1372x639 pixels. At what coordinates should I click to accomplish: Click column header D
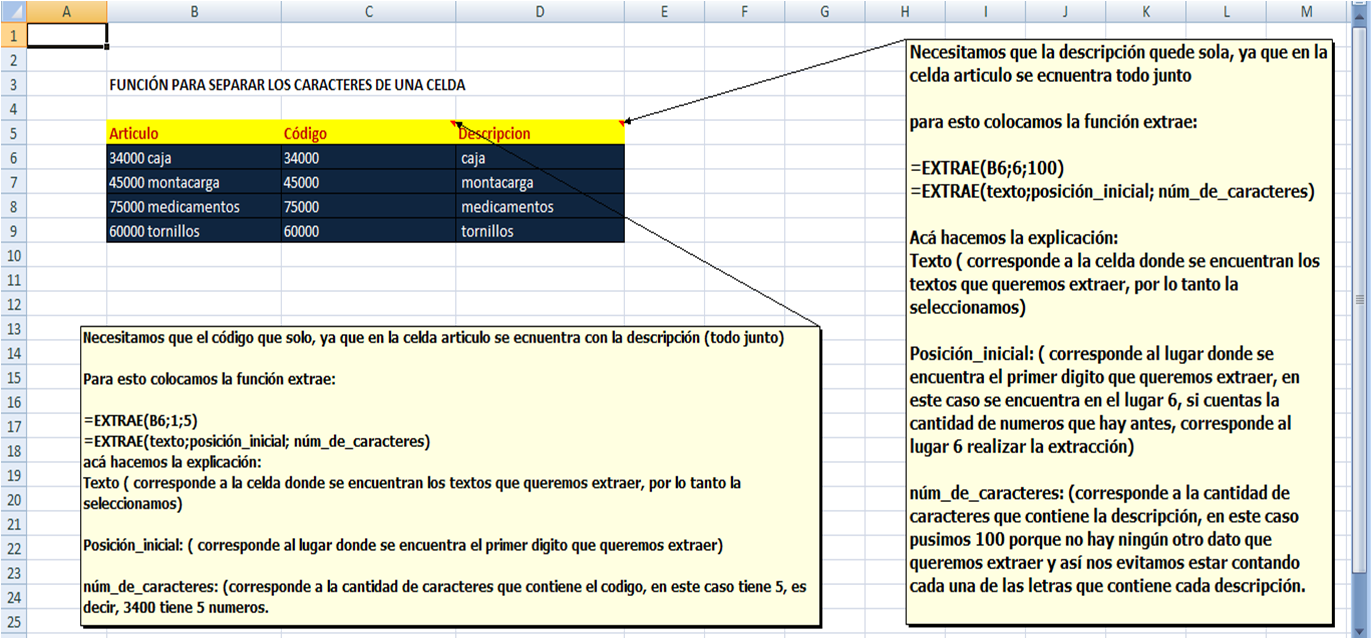click(x=539, y=11)
